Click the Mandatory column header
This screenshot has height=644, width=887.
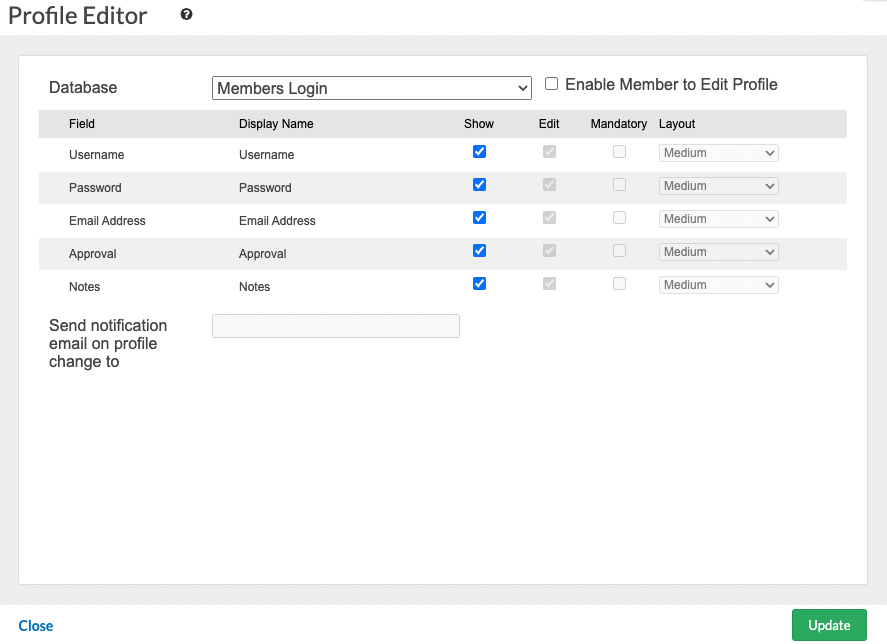click(x=619, y=123)
